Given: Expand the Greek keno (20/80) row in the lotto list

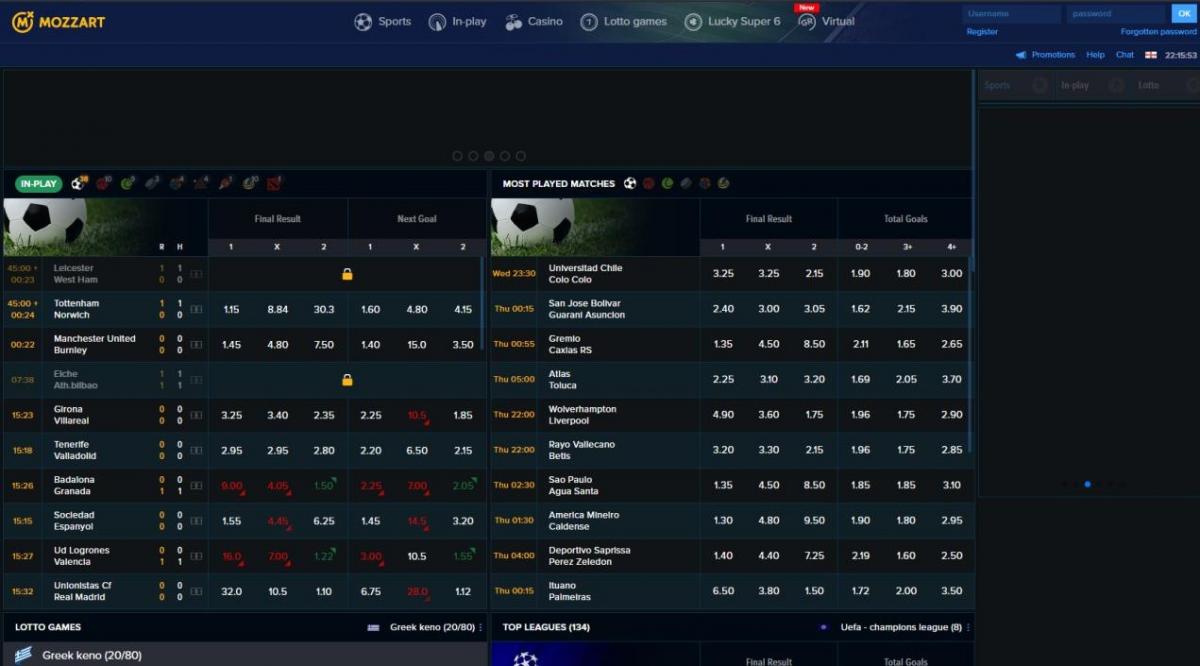Looking at the screenshot, I should [245, 655].
